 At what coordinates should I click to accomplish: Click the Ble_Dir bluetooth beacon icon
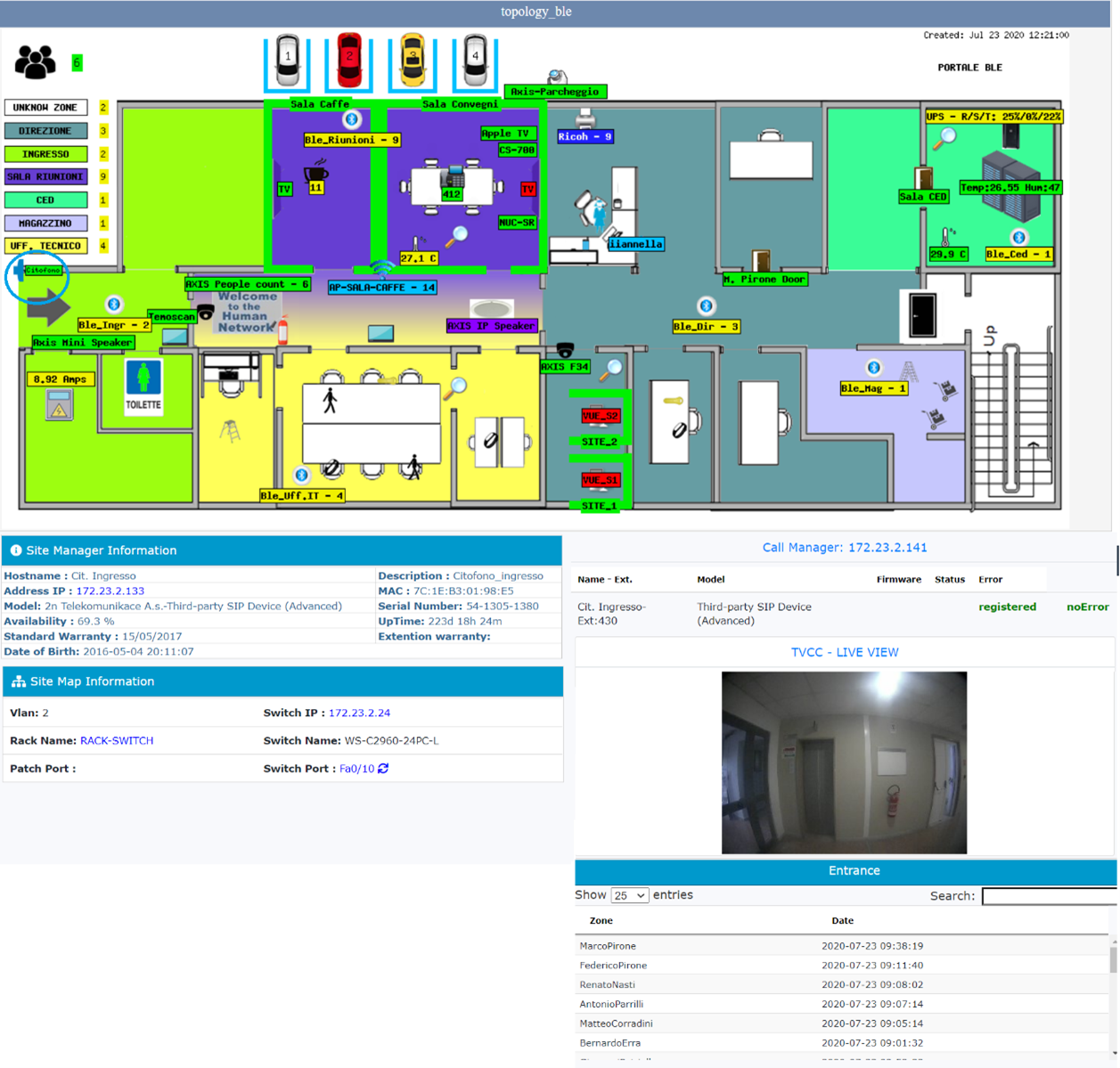tap(706, 306)
